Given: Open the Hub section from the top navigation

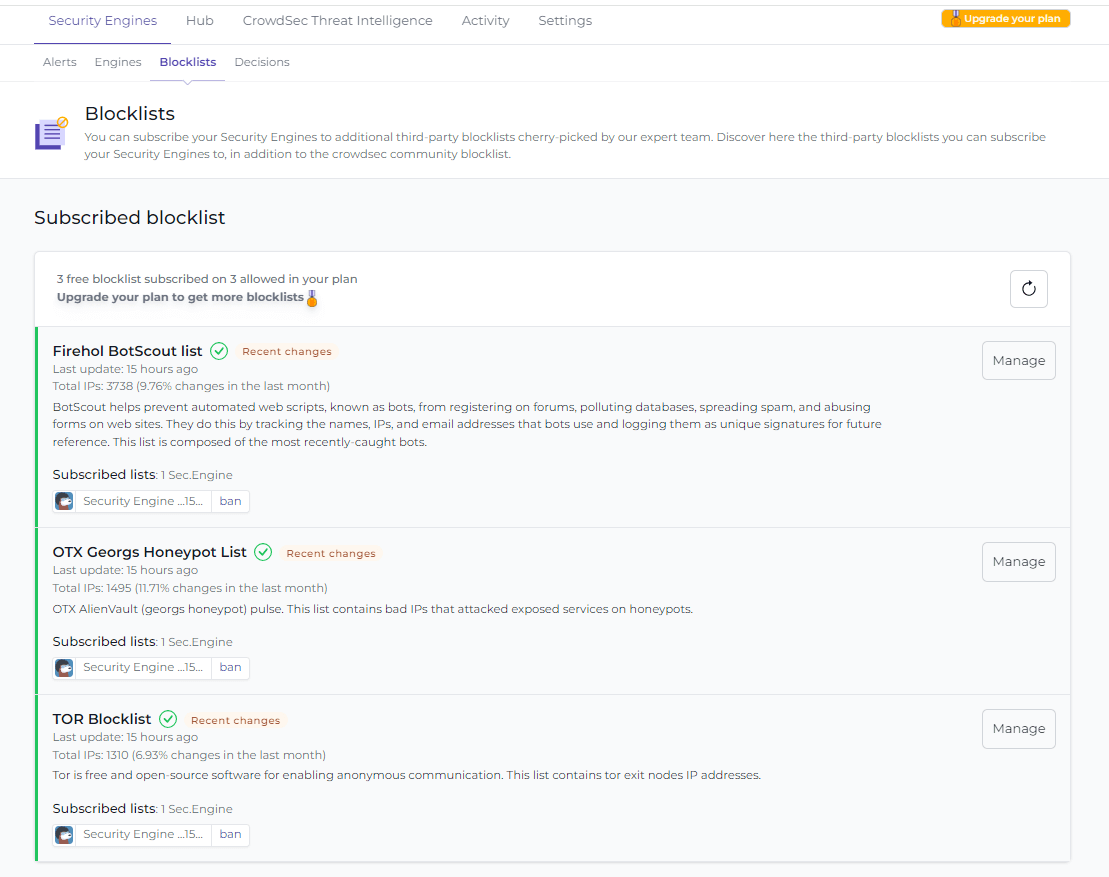Looking at the screenshot, I should 199,20.
